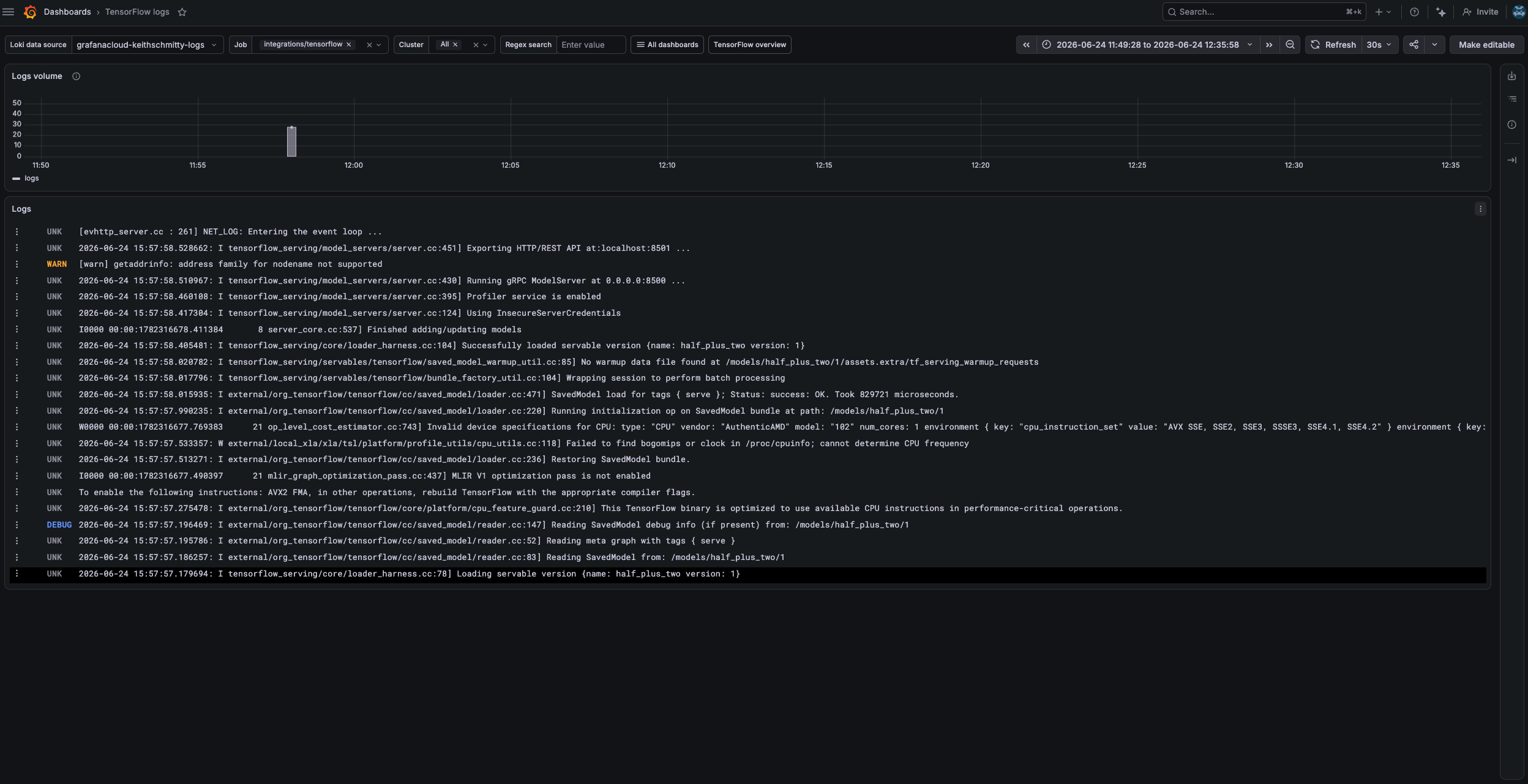The height and width of the screenshot is (784, 1528).
Task: Star the TensorFlow logs dashboard
Action: pos(182,12)
